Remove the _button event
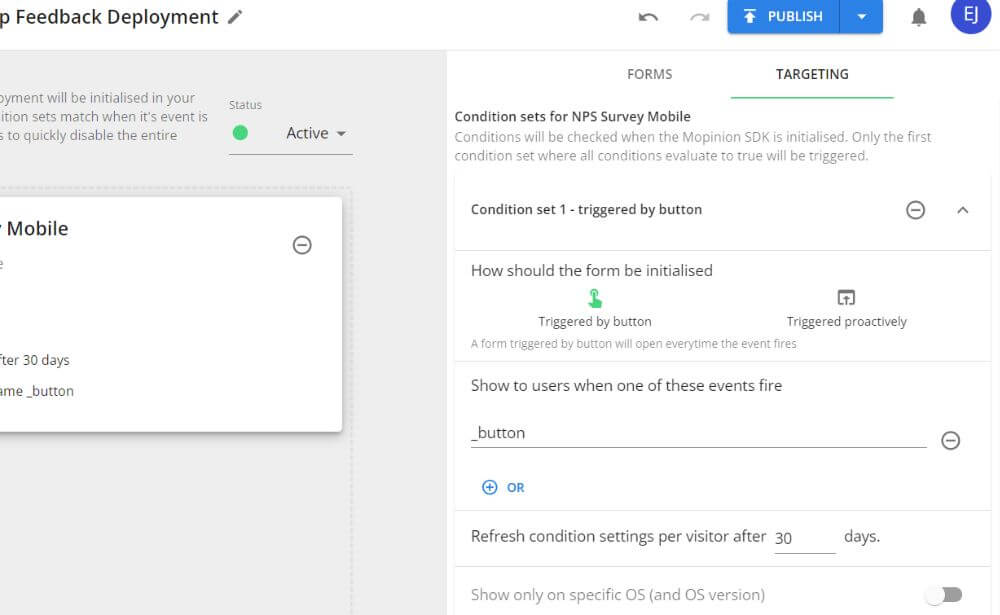Screen dimensions: 1000x615 [x=950, y=440]
